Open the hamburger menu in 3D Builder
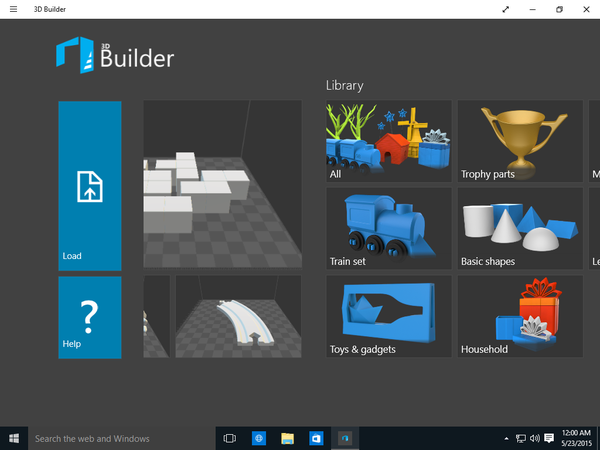 pyautogui.click(x=13, y=9)
